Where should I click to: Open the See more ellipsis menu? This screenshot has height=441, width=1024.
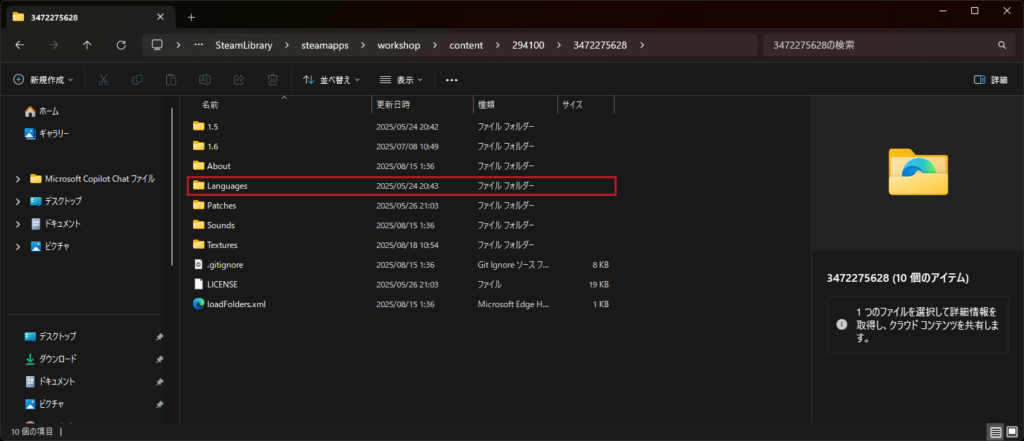(x=451, y=80)
